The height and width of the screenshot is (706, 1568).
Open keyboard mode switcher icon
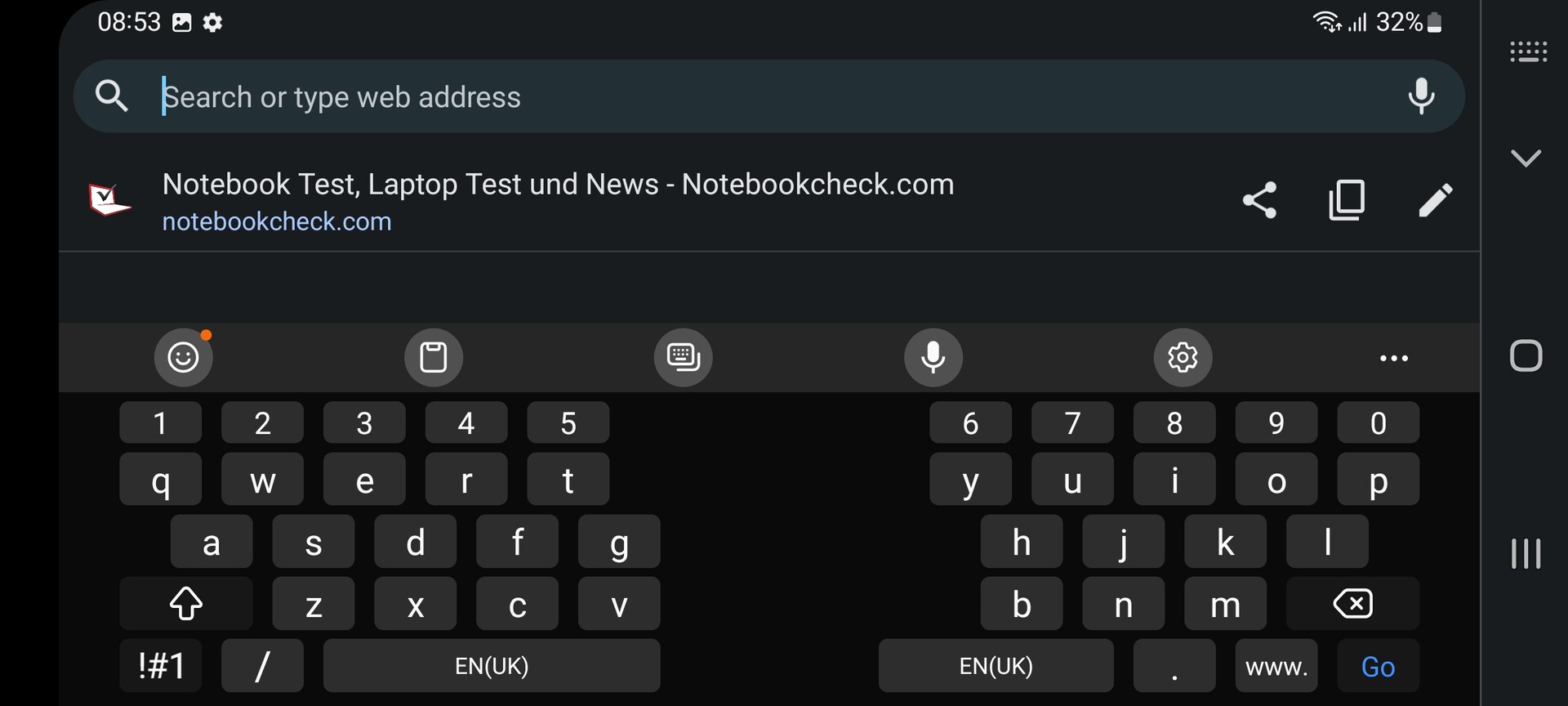(x=684, y=357)
